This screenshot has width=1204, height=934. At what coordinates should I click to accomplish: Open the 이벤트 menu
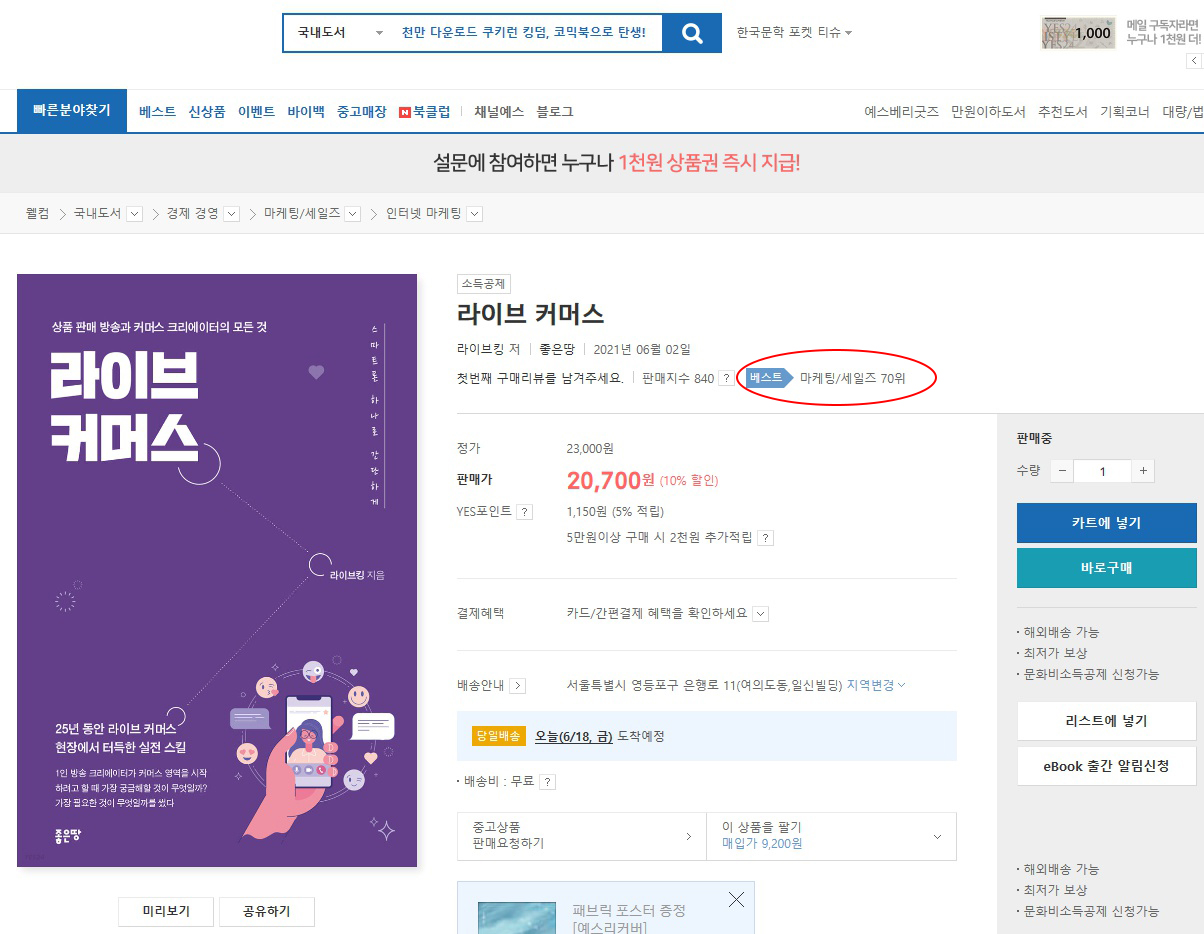(256, 112)
